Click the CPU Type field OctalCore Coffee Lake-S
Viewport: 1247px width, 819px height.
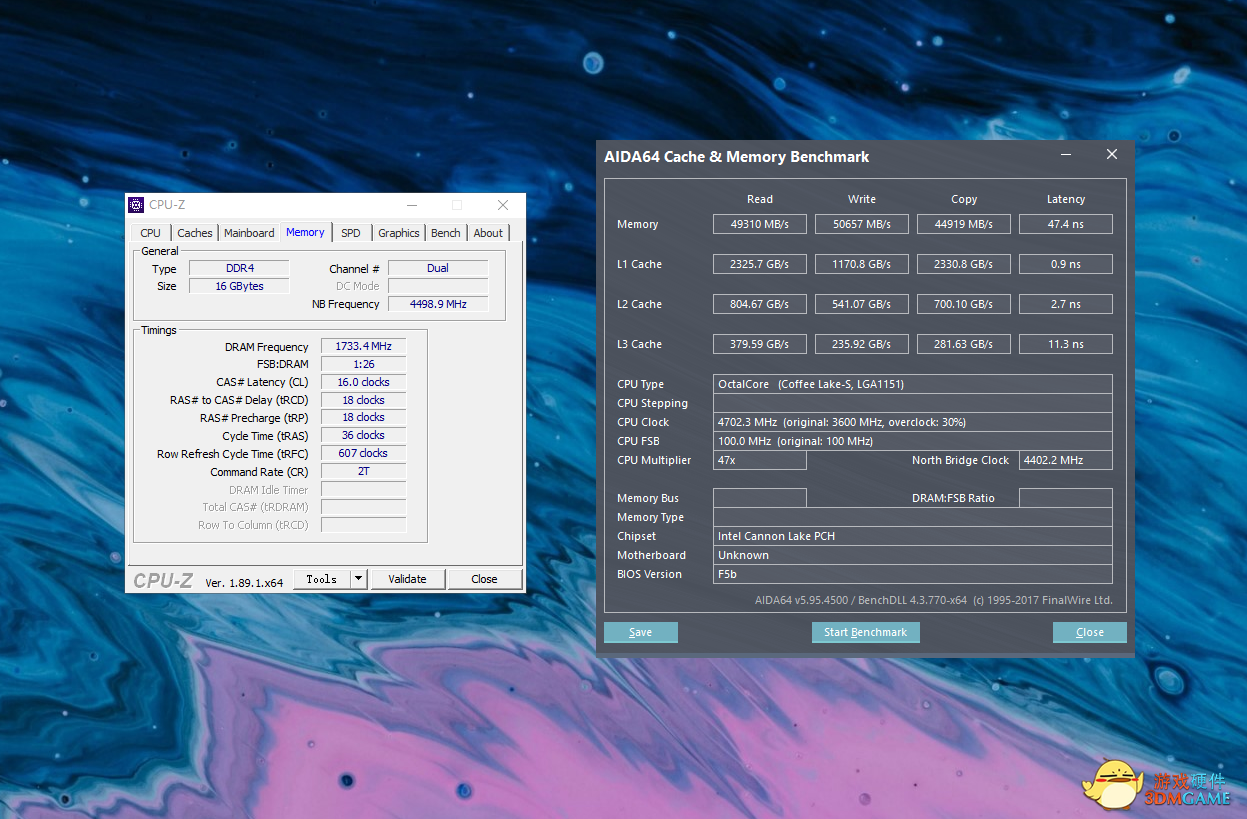[x=913, y=384]
